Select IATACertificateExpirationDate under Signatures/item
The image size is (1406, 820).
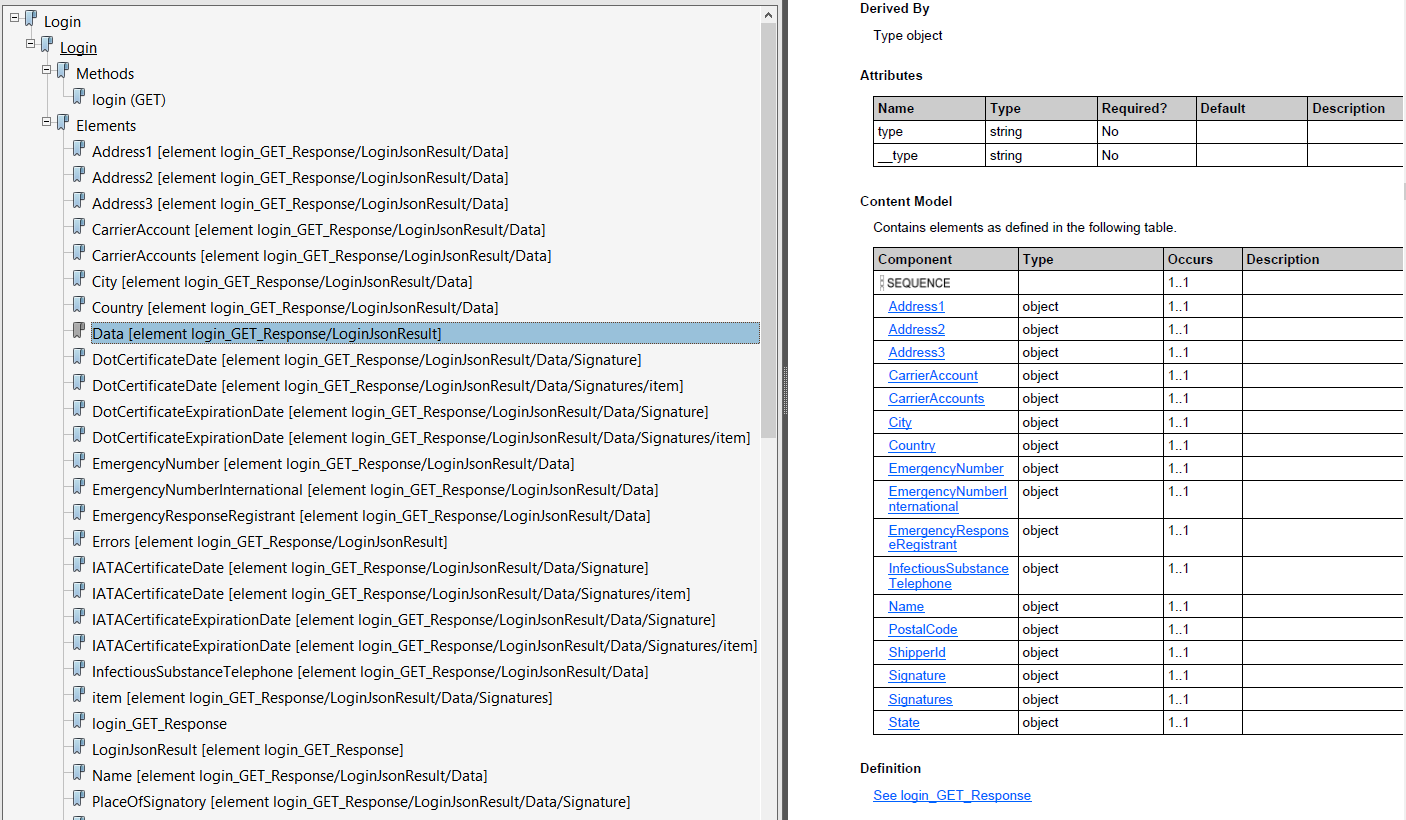(x=425, y=646)
